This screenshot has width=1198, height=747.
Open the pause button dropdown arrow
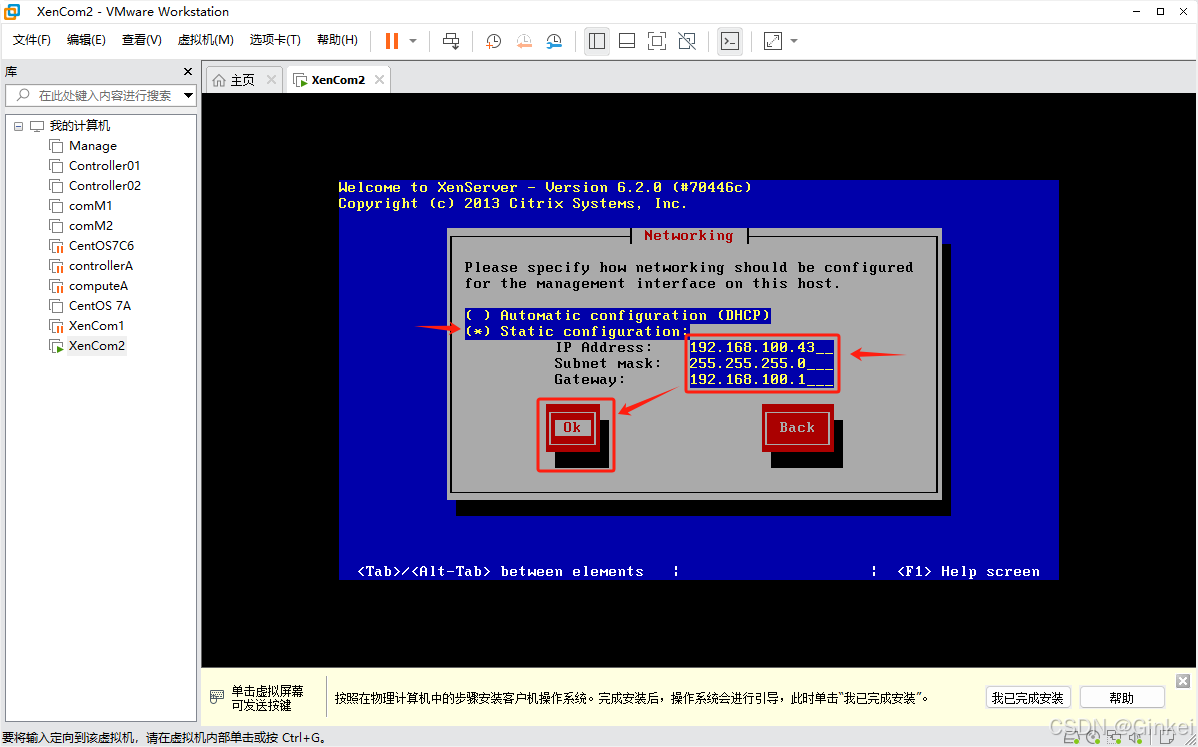(x=413, y=41)
